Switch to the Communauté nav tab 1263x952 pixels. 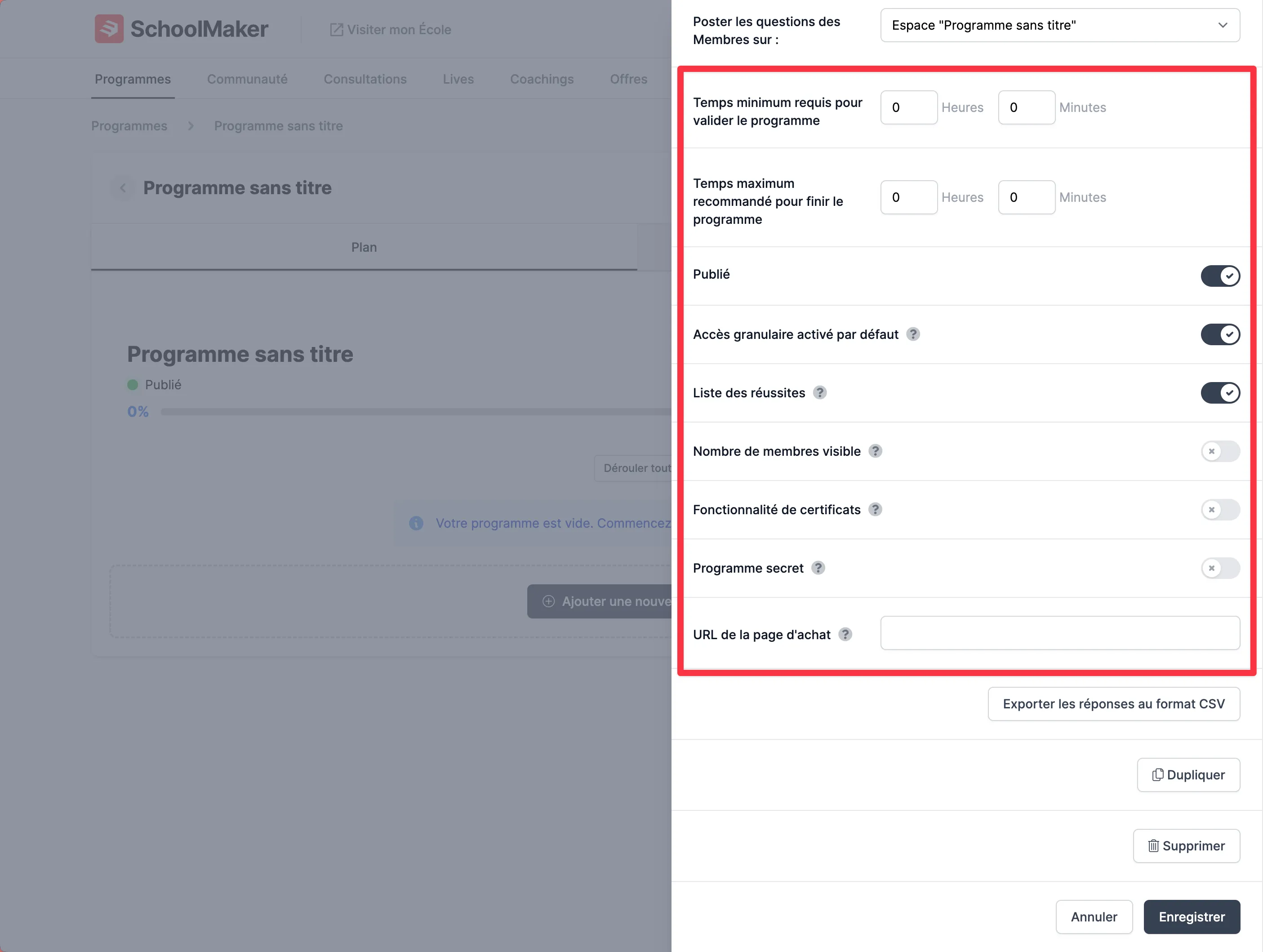pyautogui.click(x=247, y=80)
